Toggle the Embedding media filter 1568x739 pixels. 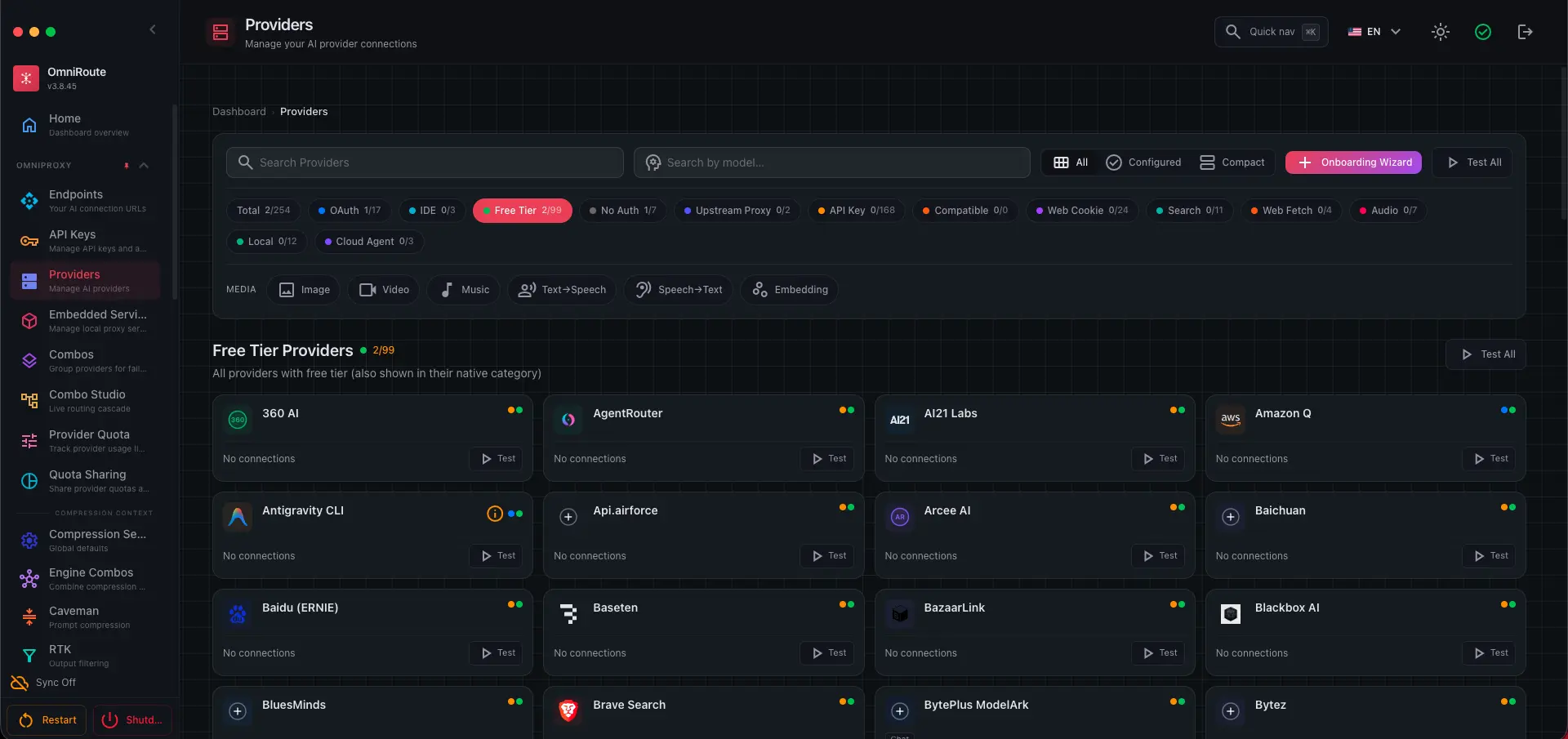click(790, 290)
